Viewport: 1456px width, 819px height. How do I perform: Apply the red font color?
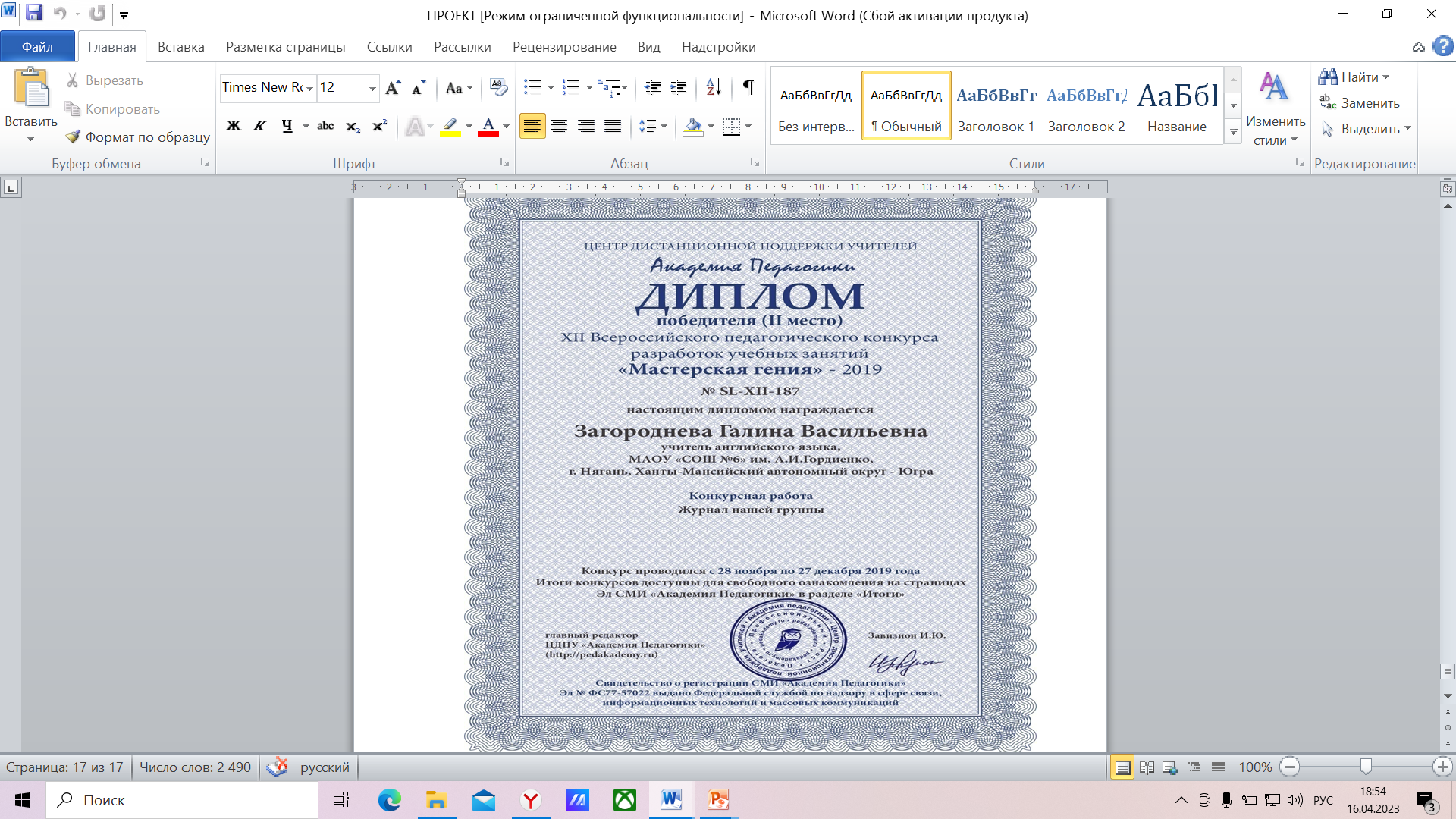pos(488,126)
